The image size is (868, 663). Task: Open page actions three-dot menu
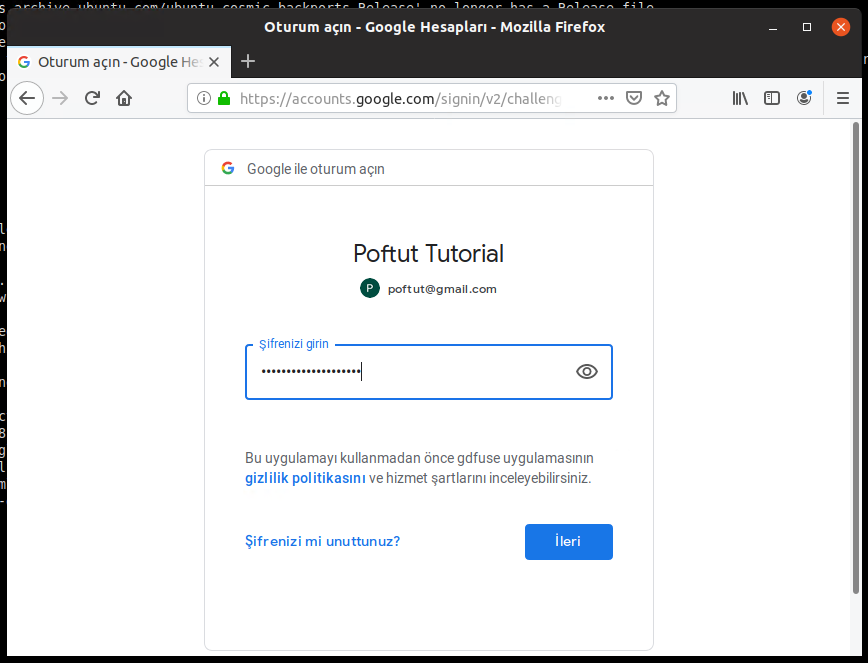pyautogui.click(x=606, y=98)
